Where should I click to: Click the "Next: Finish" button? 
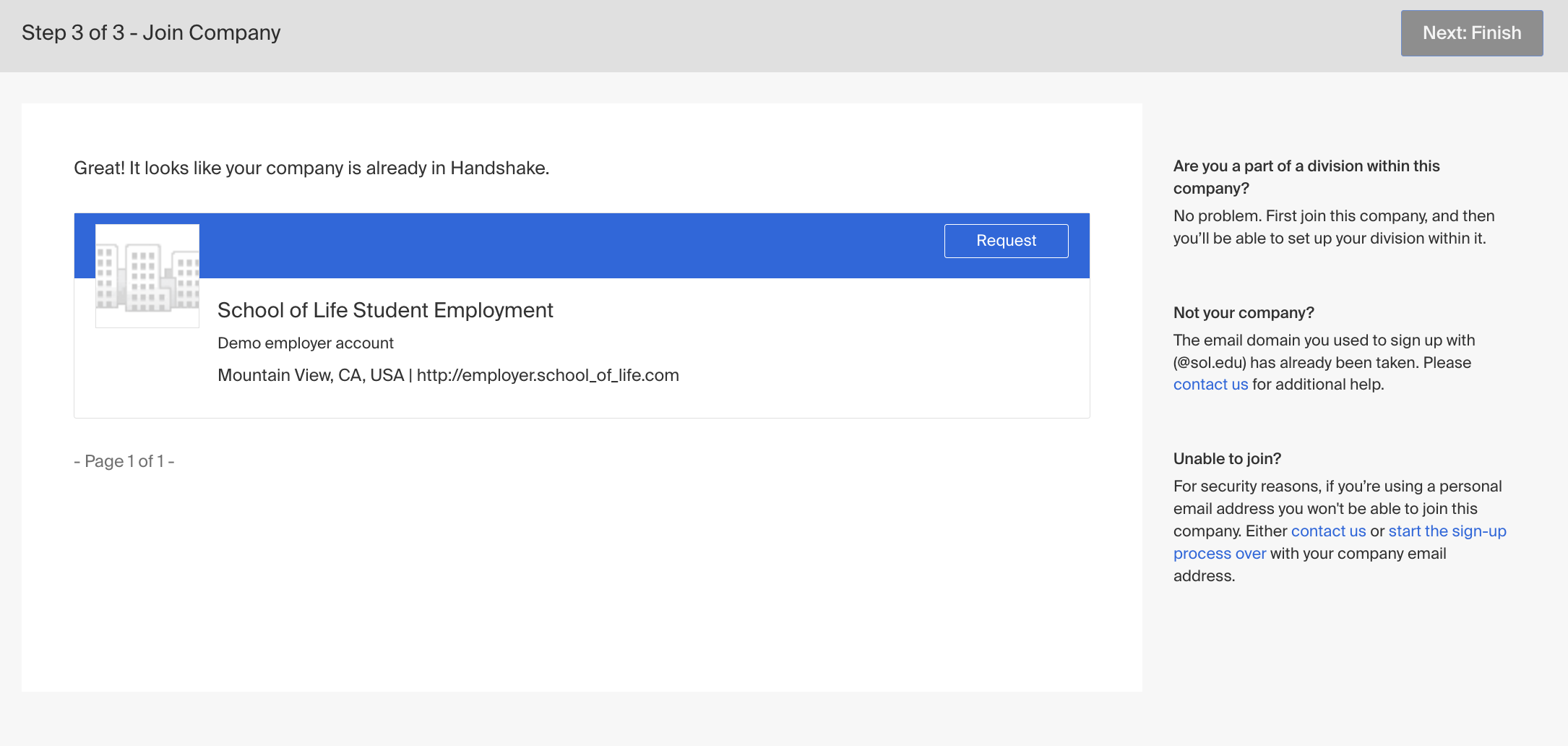(1471, 33)
